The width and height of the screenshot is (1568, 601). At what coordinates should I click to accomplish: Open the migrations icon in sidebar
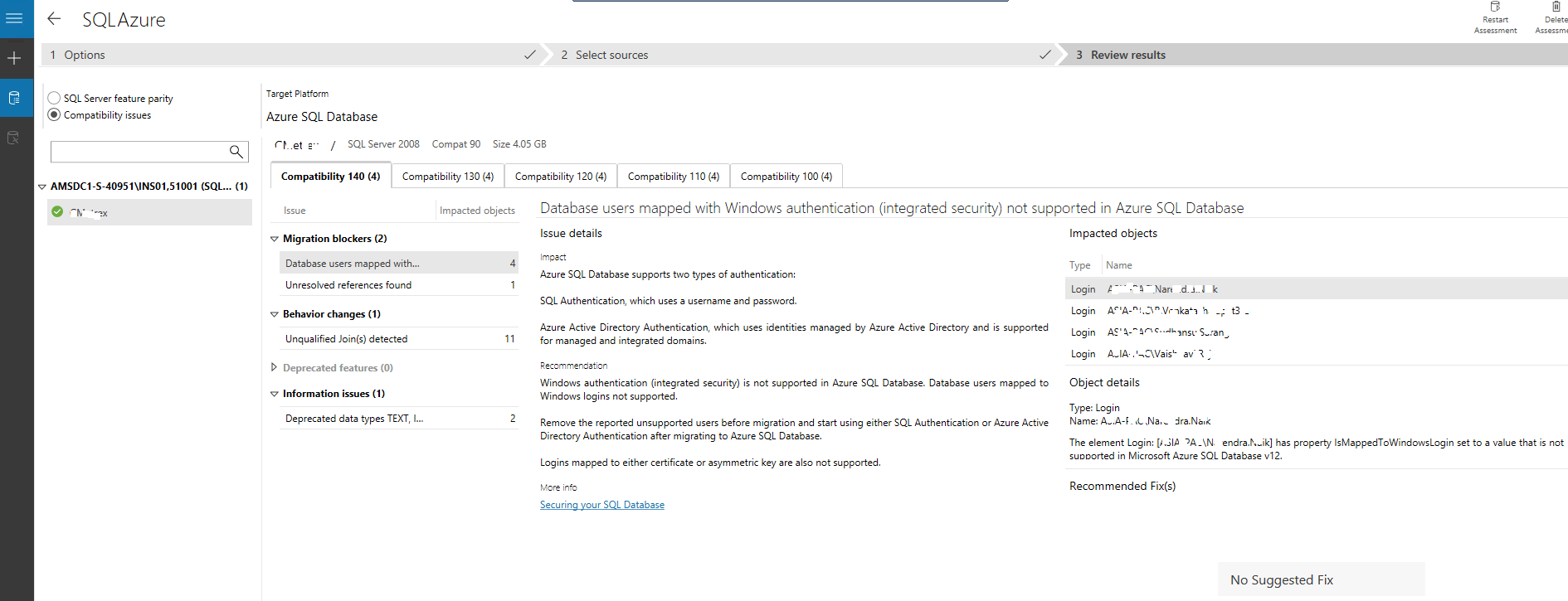coord(14,138)
